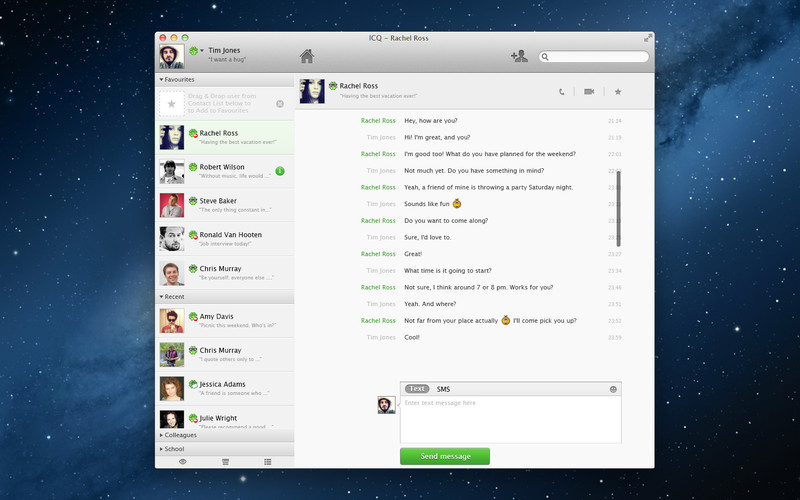Screen dimensions: 800x500
Task: Start a video call with Rachel Ross
Action: 589,92
